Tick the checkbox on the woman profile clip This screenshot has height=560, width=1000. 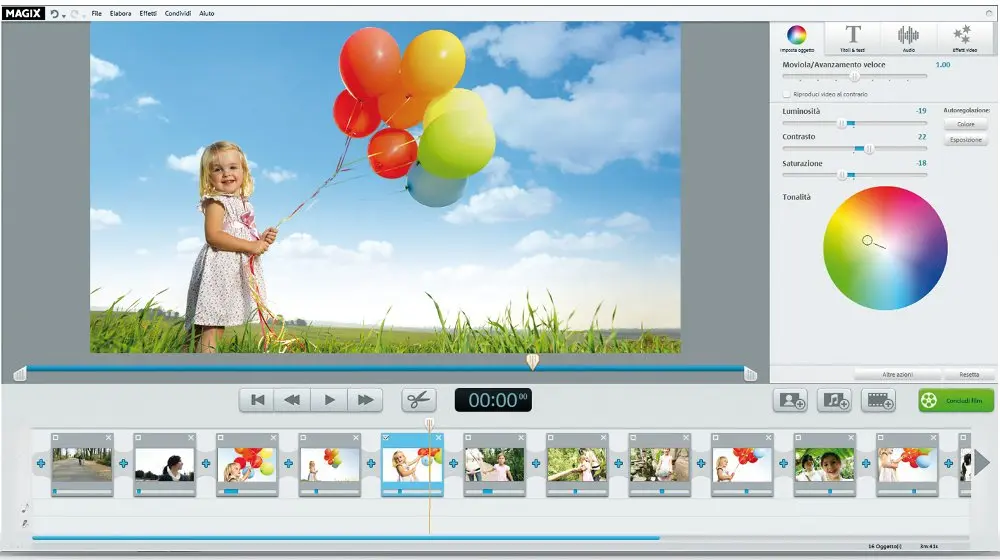pyautogui.click(x=138, y=438)
